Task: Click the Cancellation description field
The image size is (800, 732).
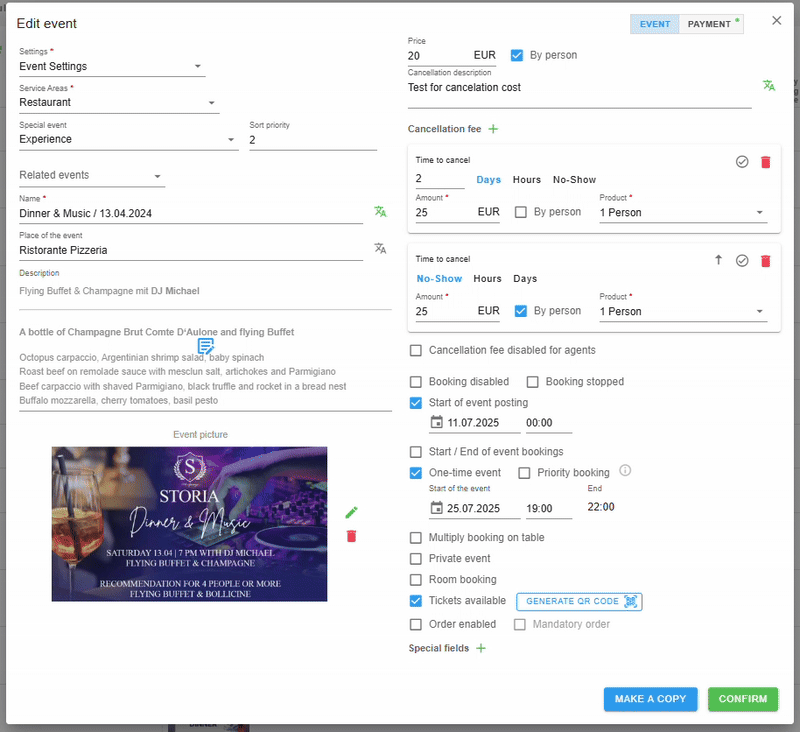Action: click(x=580, y=92)
